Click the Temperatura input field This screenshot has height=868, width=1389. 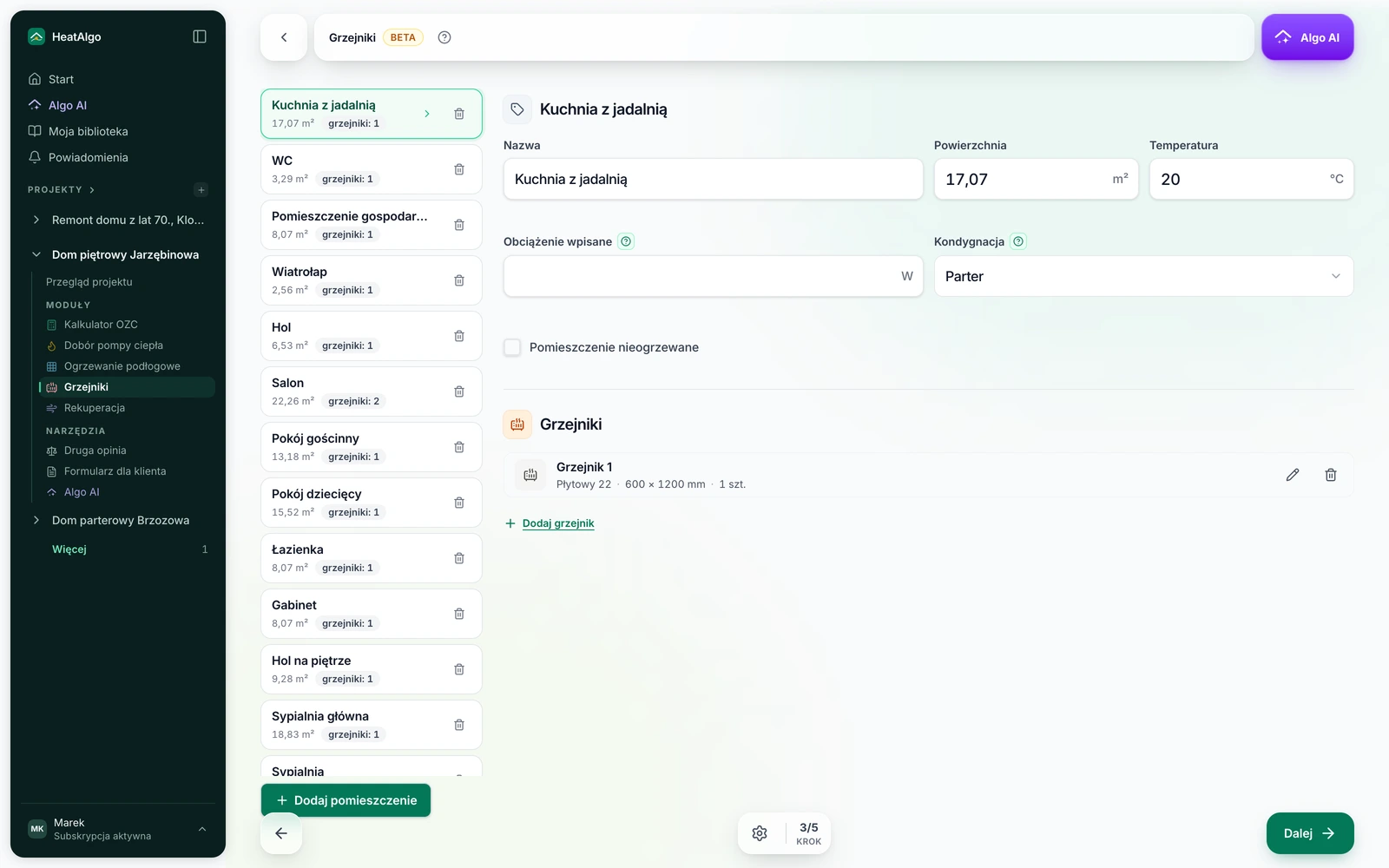[1251, 179]
